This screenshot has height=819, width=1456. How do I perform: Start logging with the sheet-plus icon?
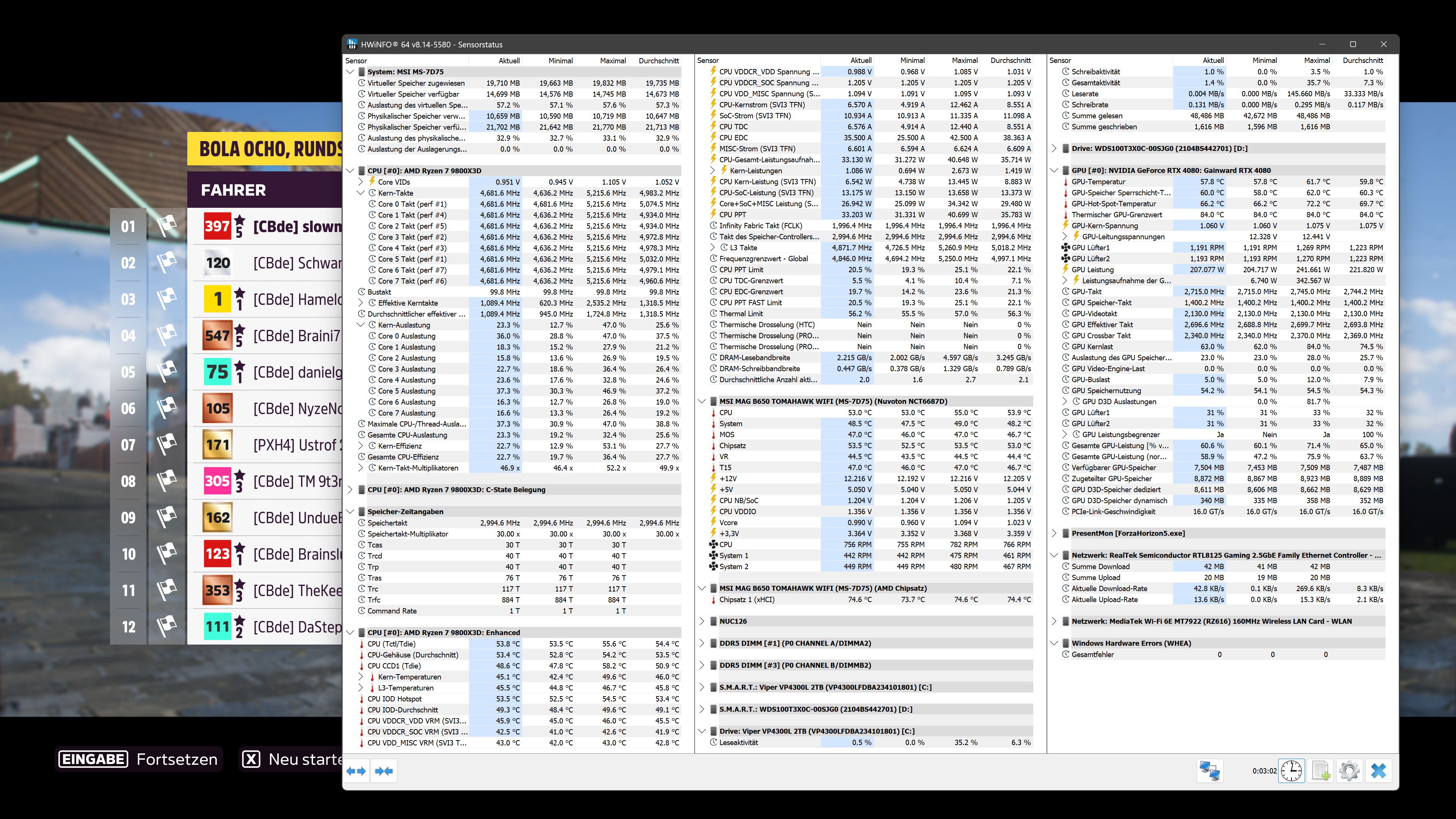click(1321, 771)
